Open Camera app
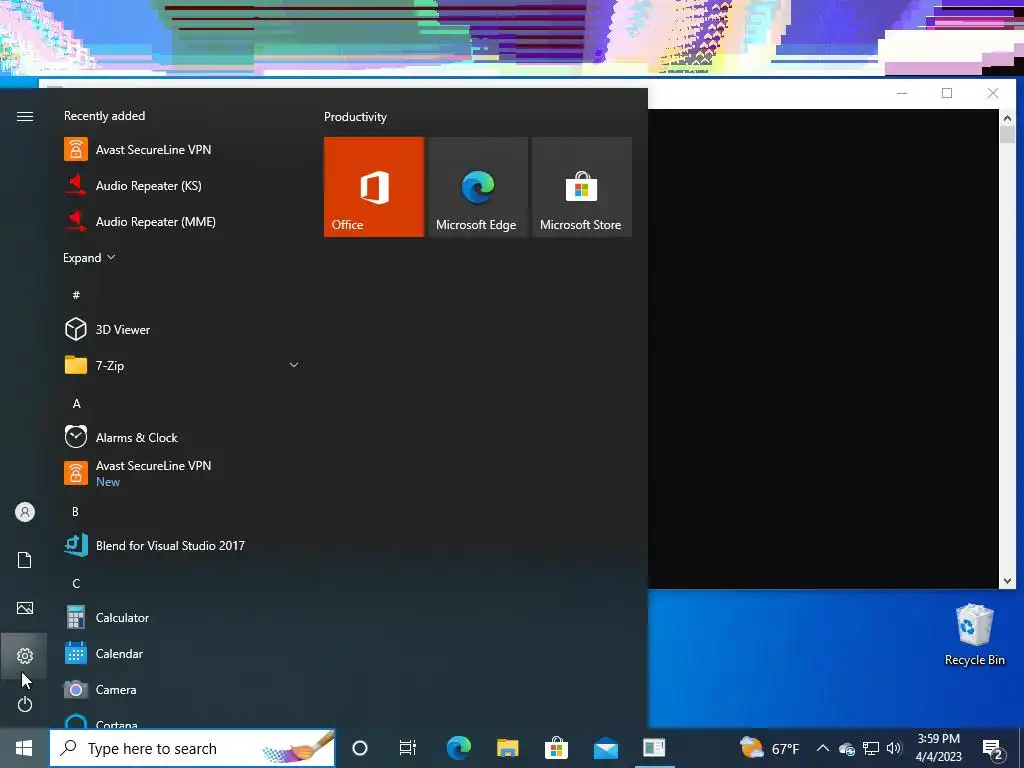Screen dimensions: 1024x768 coord(183,689)
